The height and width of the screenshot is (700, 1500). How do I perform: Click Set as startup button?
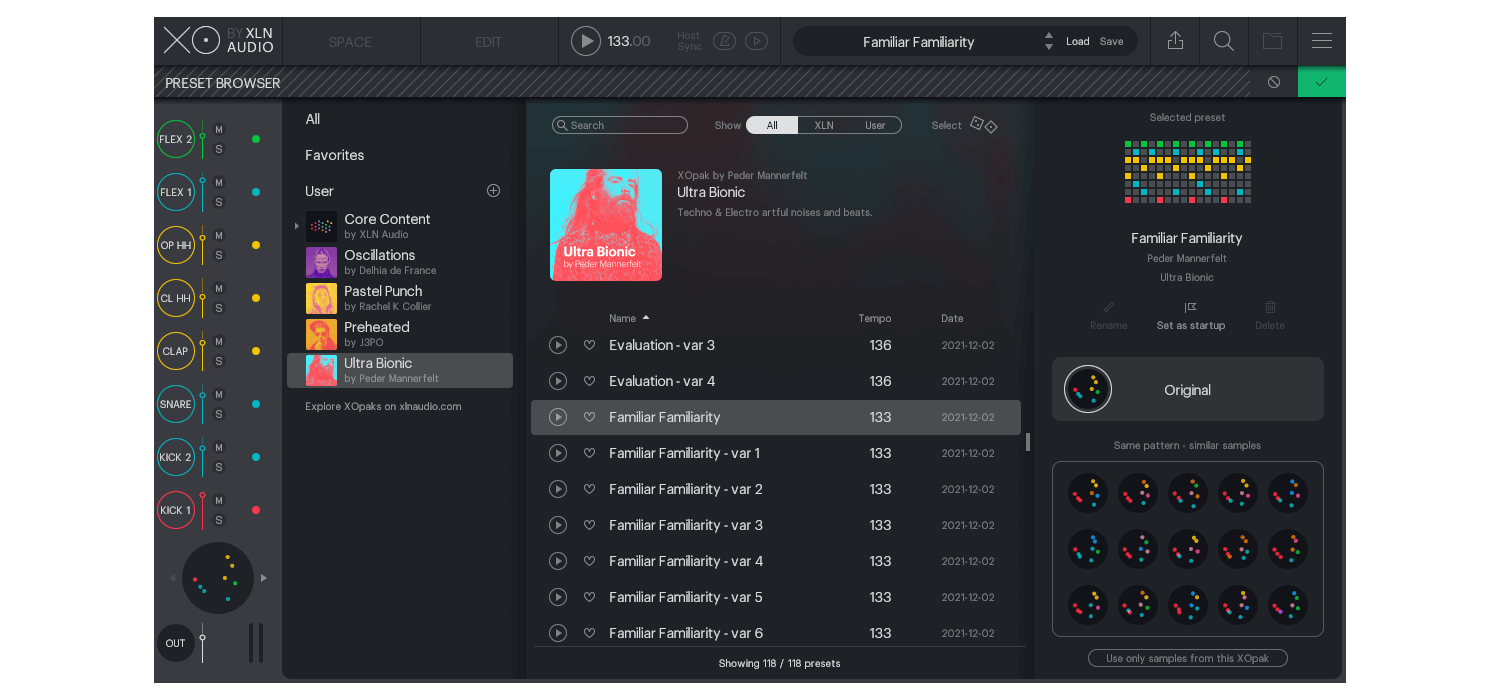point(1190,315)
